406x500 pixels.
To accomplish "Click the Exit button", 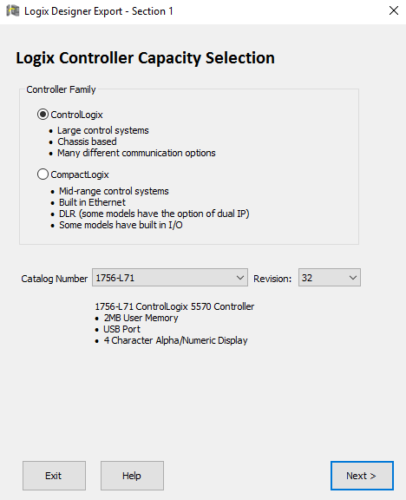I will click(54, 476).
